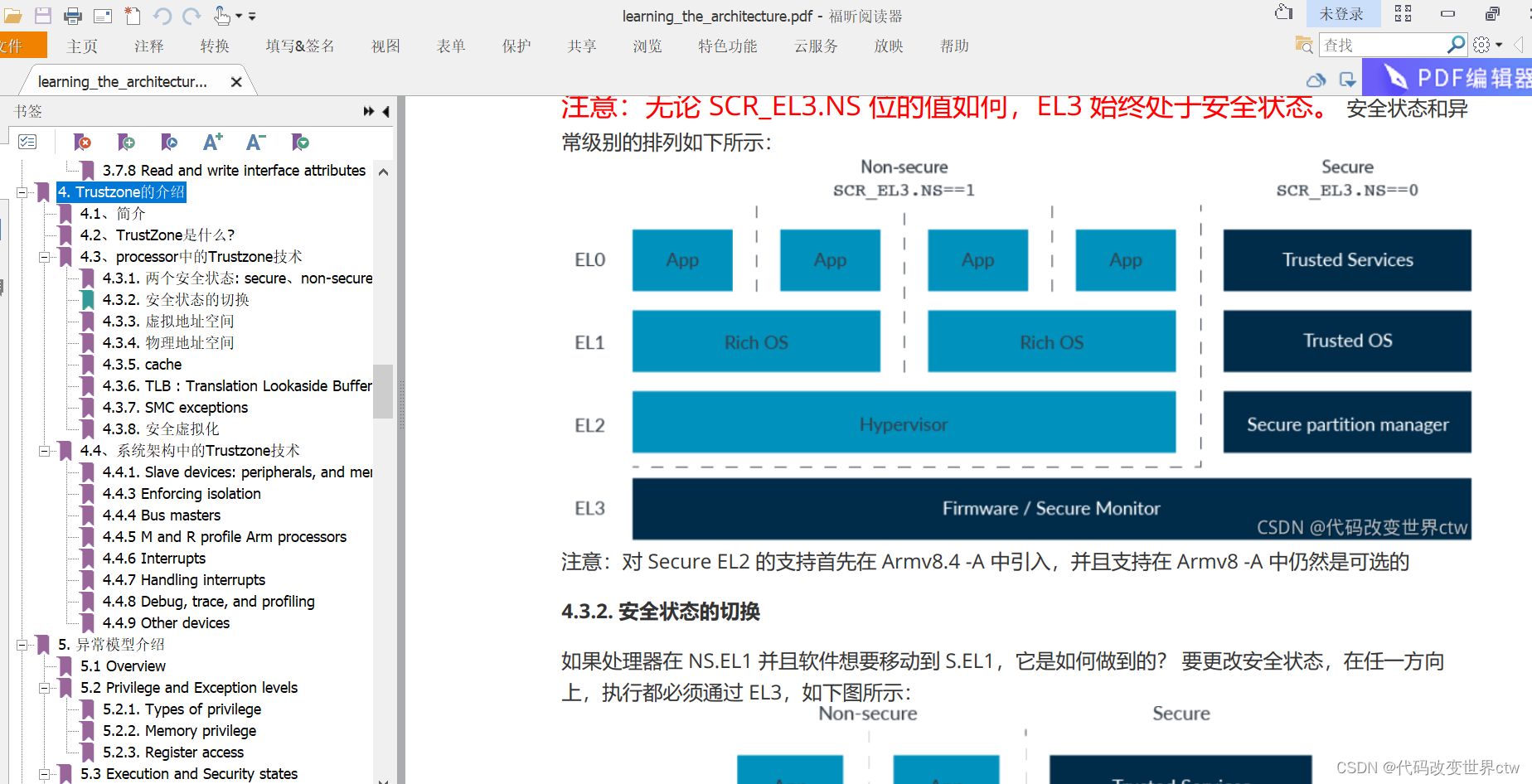
Task: Select bookmark 5.1 Overview
Action: click(x=123, y=666)
